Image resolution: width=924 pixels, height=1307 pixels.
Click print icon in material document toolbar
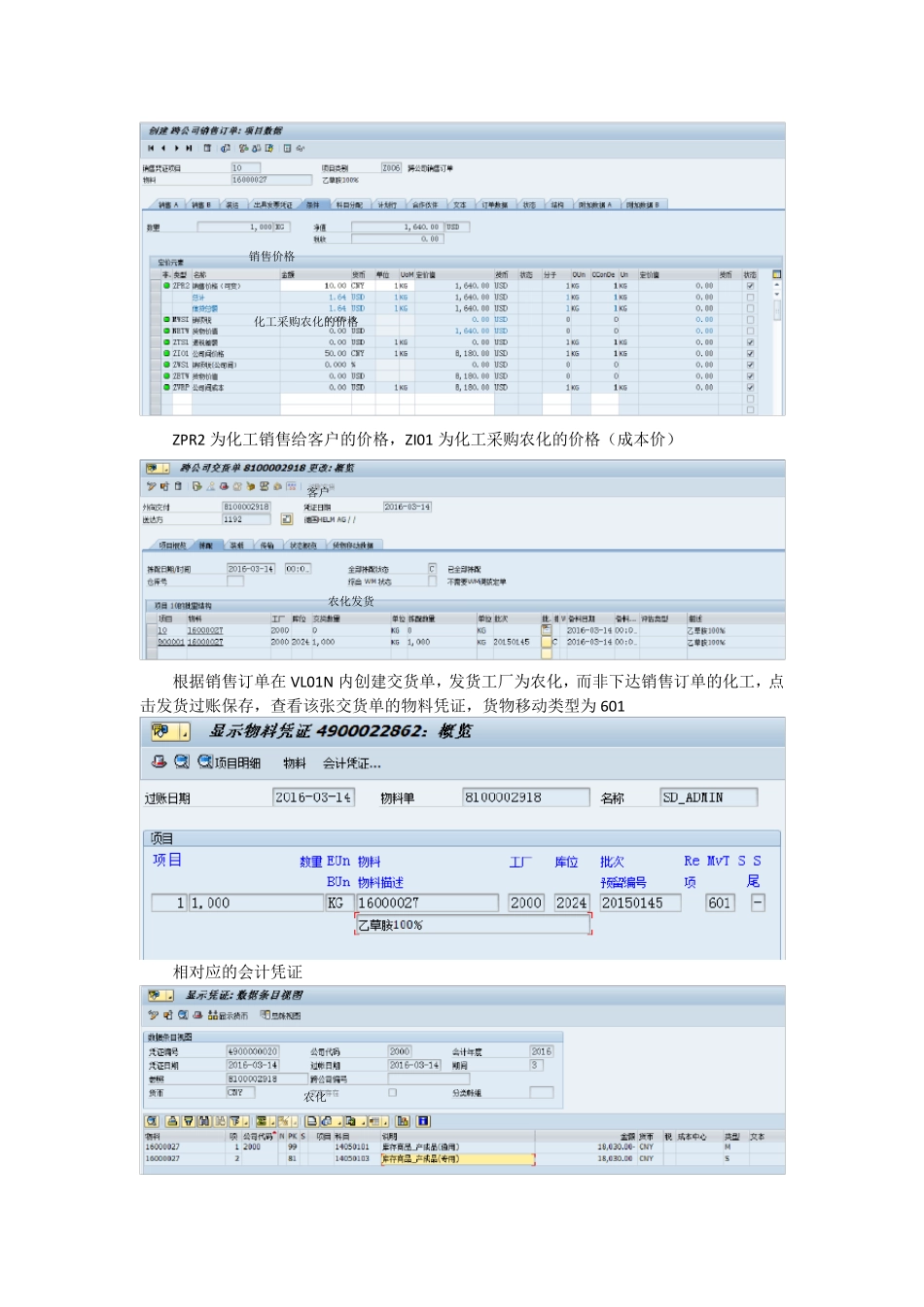point(159,761)
